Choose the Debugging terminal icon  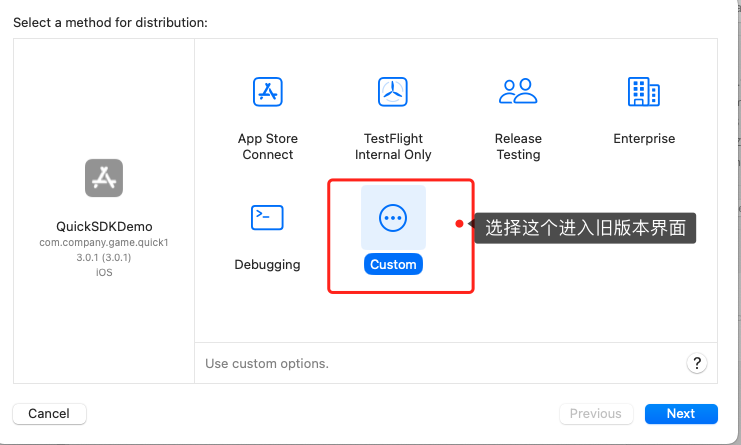click(x=267, y=218)
